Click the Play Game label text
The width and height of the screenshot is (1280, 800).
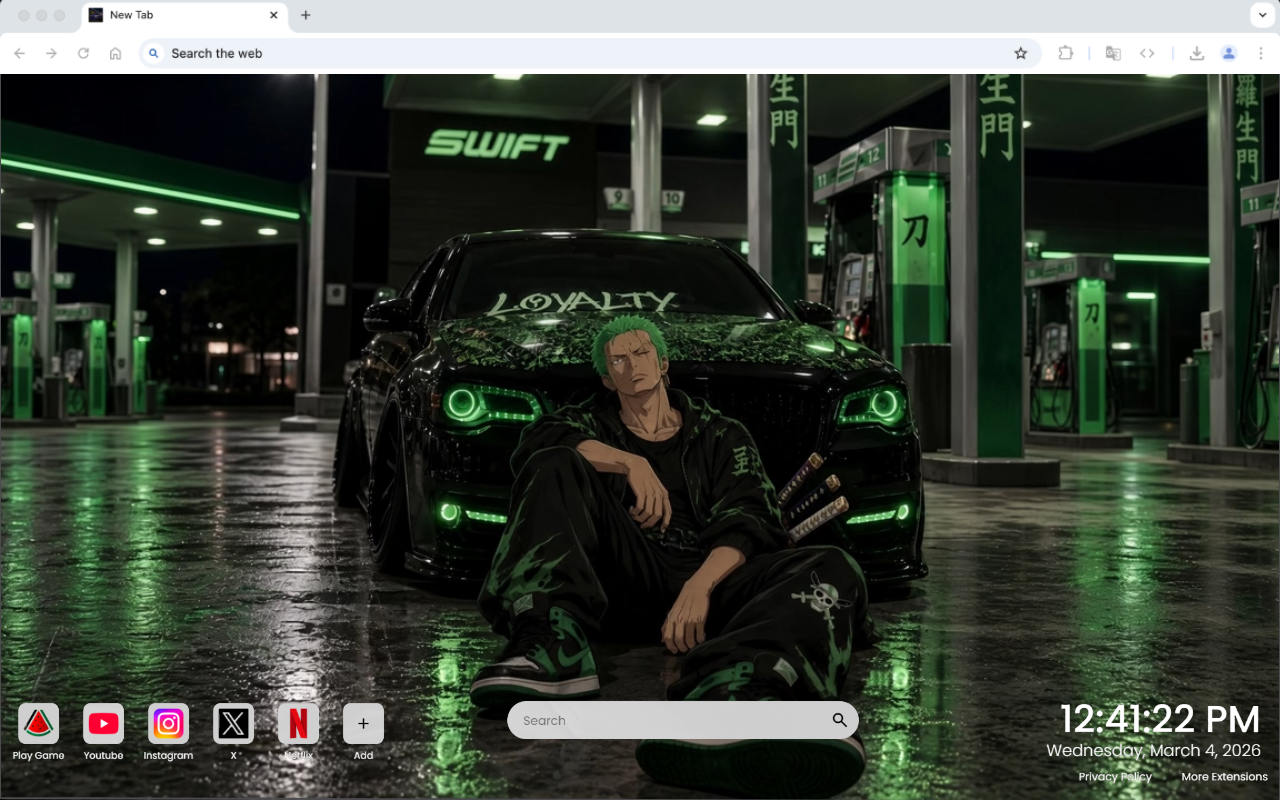point(38,755)
